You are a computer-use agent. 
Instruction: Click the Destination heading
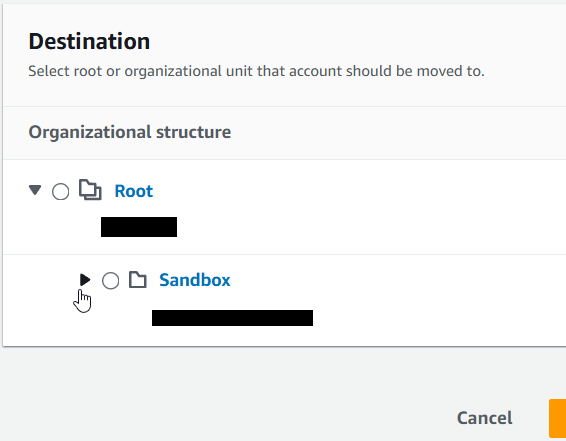(x=89, y=42)
